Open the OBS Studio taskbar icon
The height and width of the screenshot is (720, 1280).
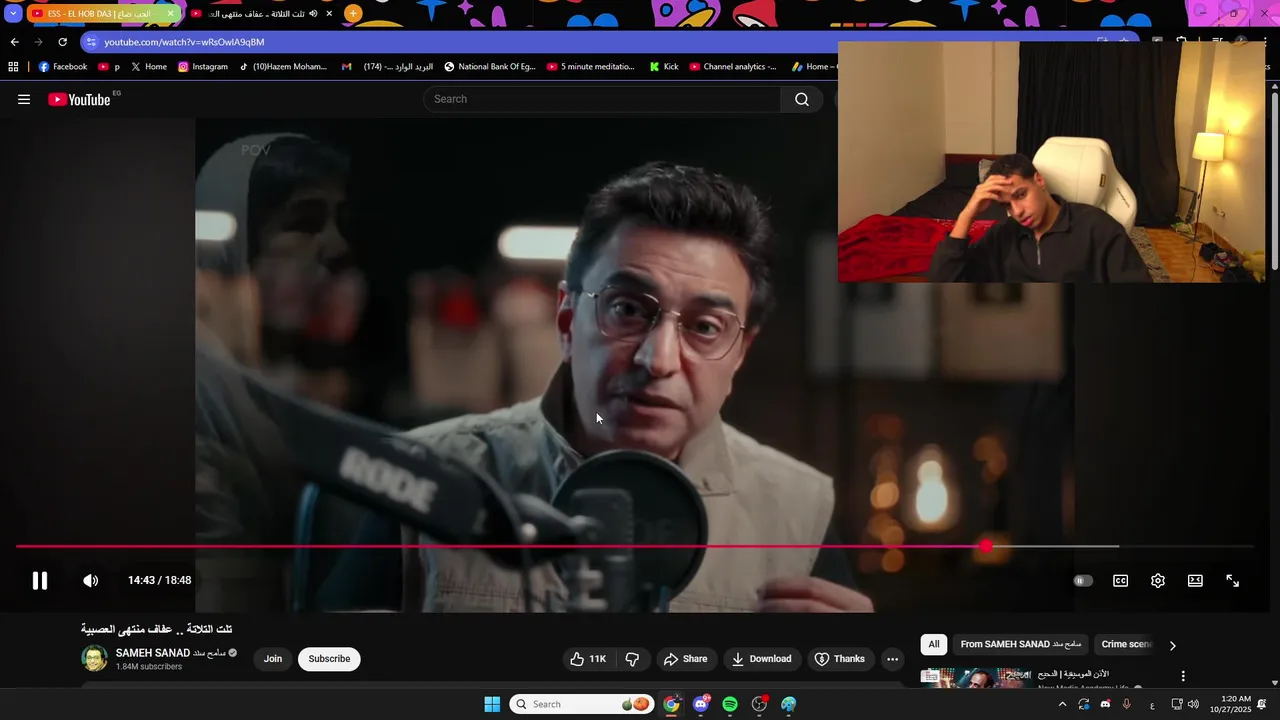pos(760,704)
